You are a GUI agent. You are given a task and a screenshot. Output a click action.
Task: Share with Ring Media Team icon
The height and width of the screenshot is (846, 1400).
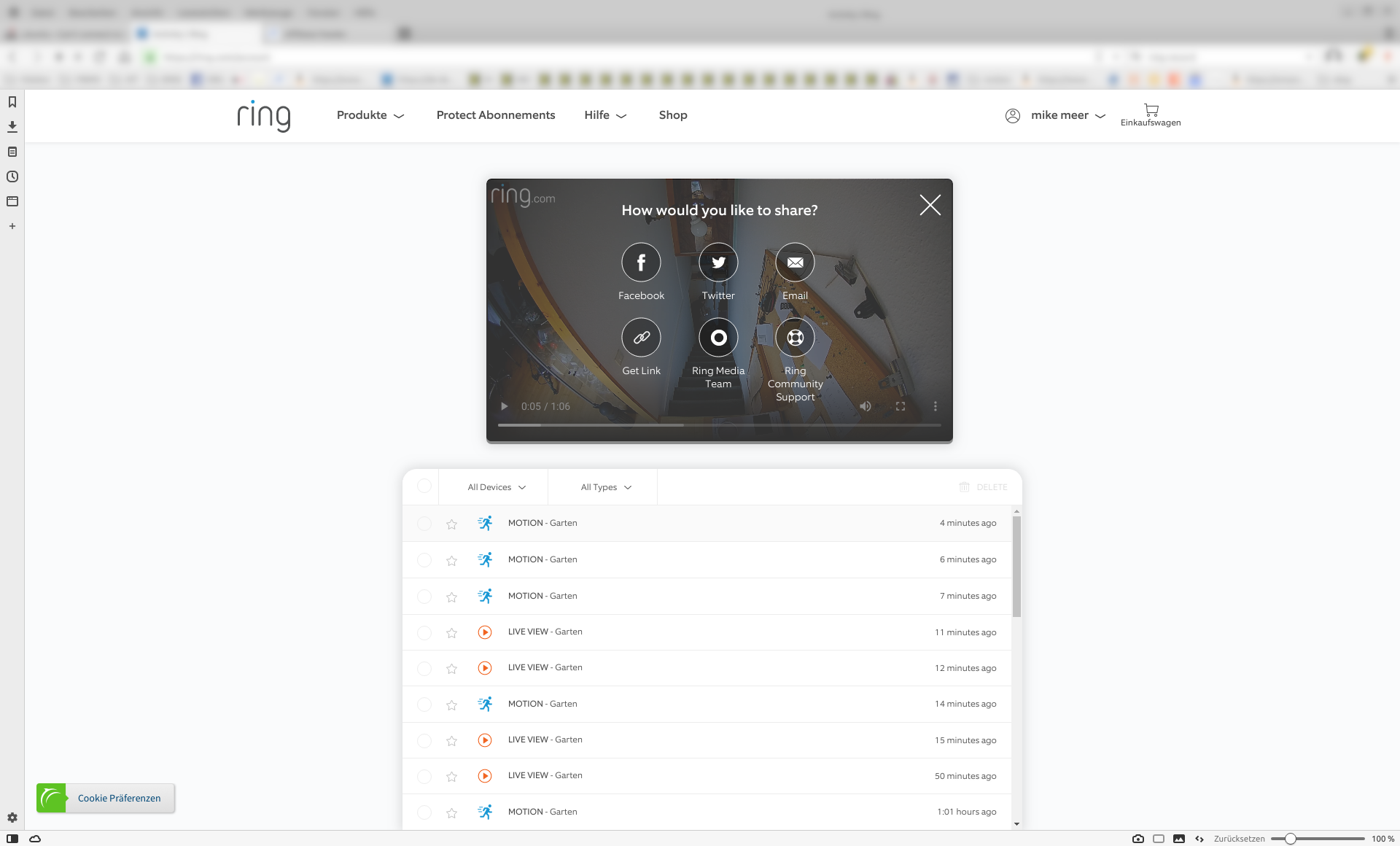(x=718, y=338)
